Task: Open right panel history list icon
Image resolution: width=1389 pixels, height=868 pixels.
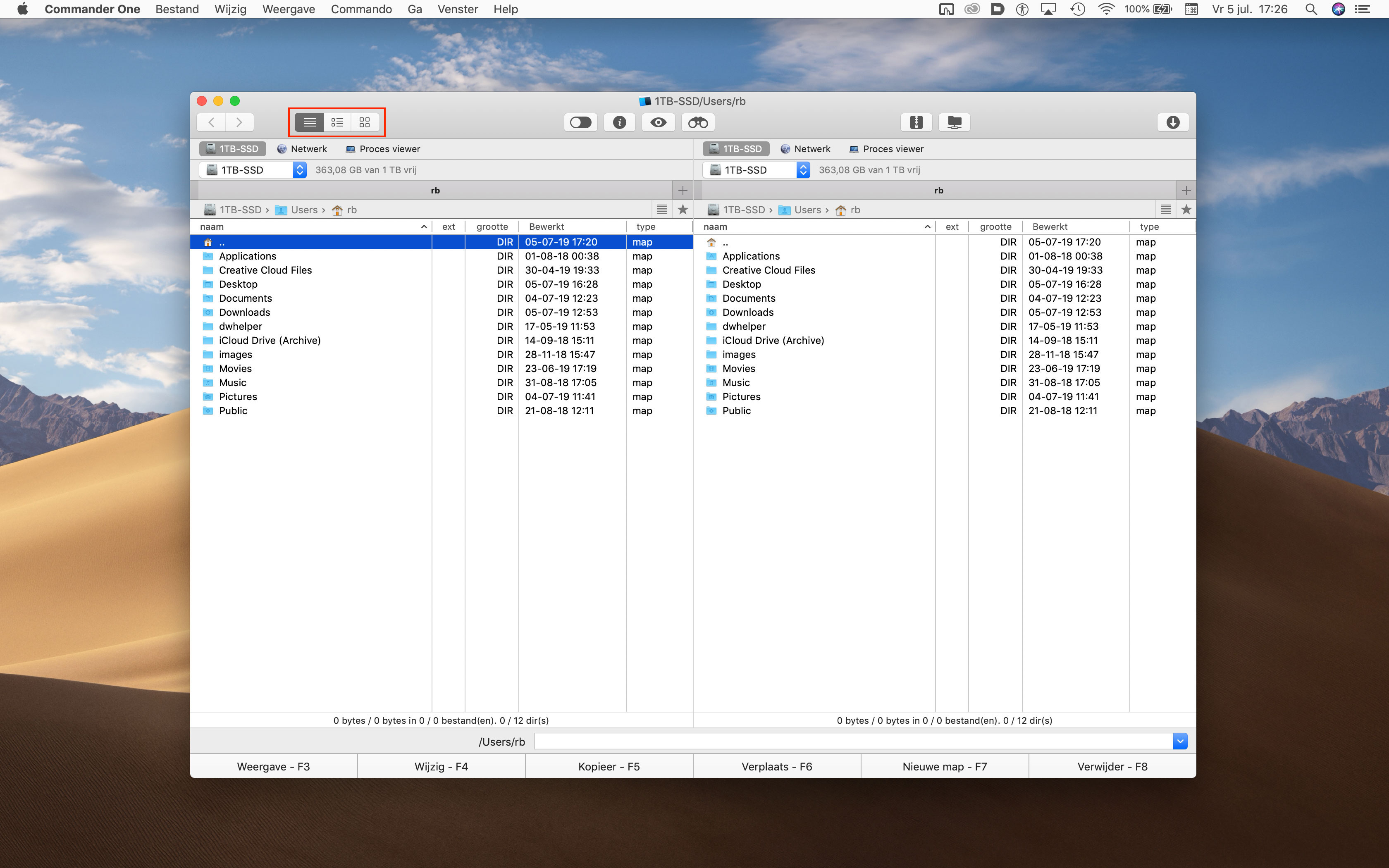Action: click(1165, 210)
